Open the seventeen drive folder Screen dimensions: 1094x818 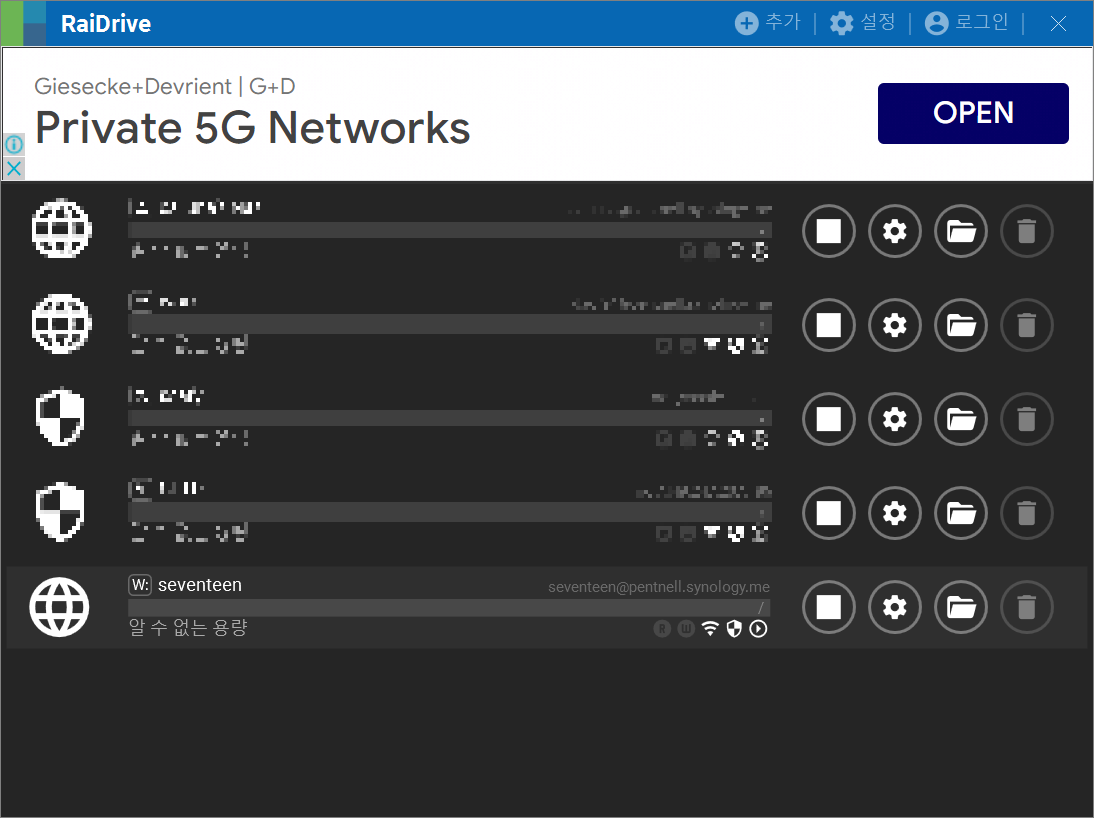pos(961,607)
